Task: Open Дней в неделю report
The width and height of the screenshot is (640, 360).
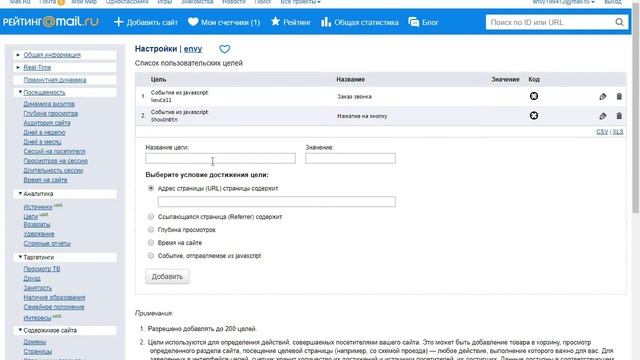Action: [44, 133]
